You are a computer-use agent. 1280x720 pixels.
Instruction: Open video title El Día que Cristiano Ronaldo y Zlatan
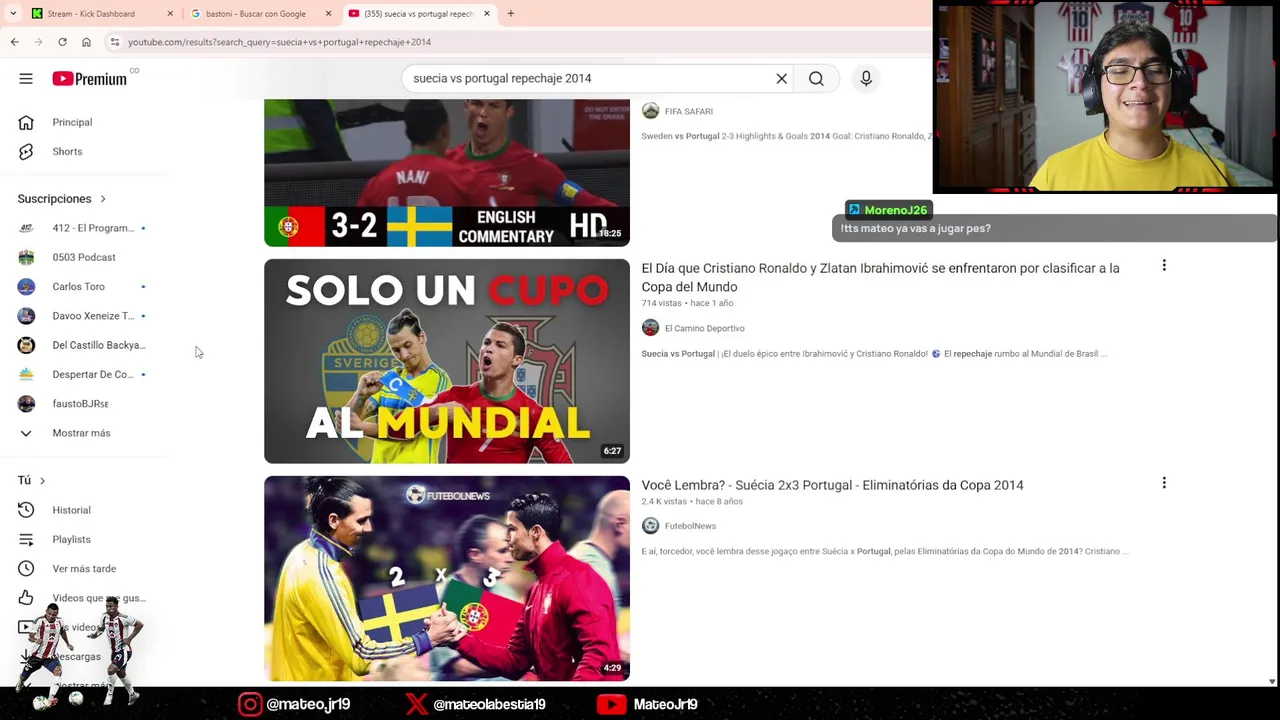[880, 277]
